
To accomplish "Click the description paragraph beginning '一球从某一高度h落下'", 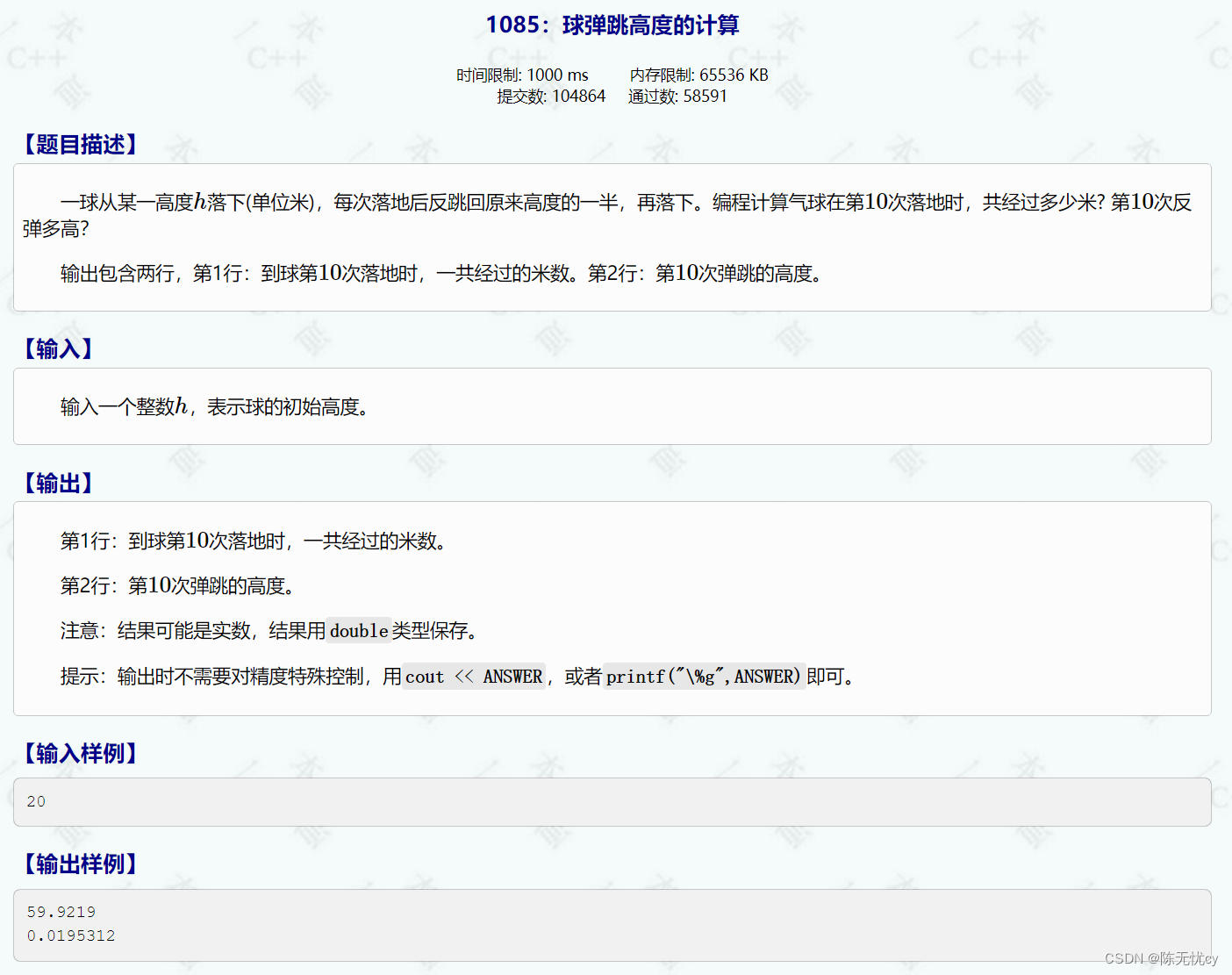I will [x=607, y=215].
